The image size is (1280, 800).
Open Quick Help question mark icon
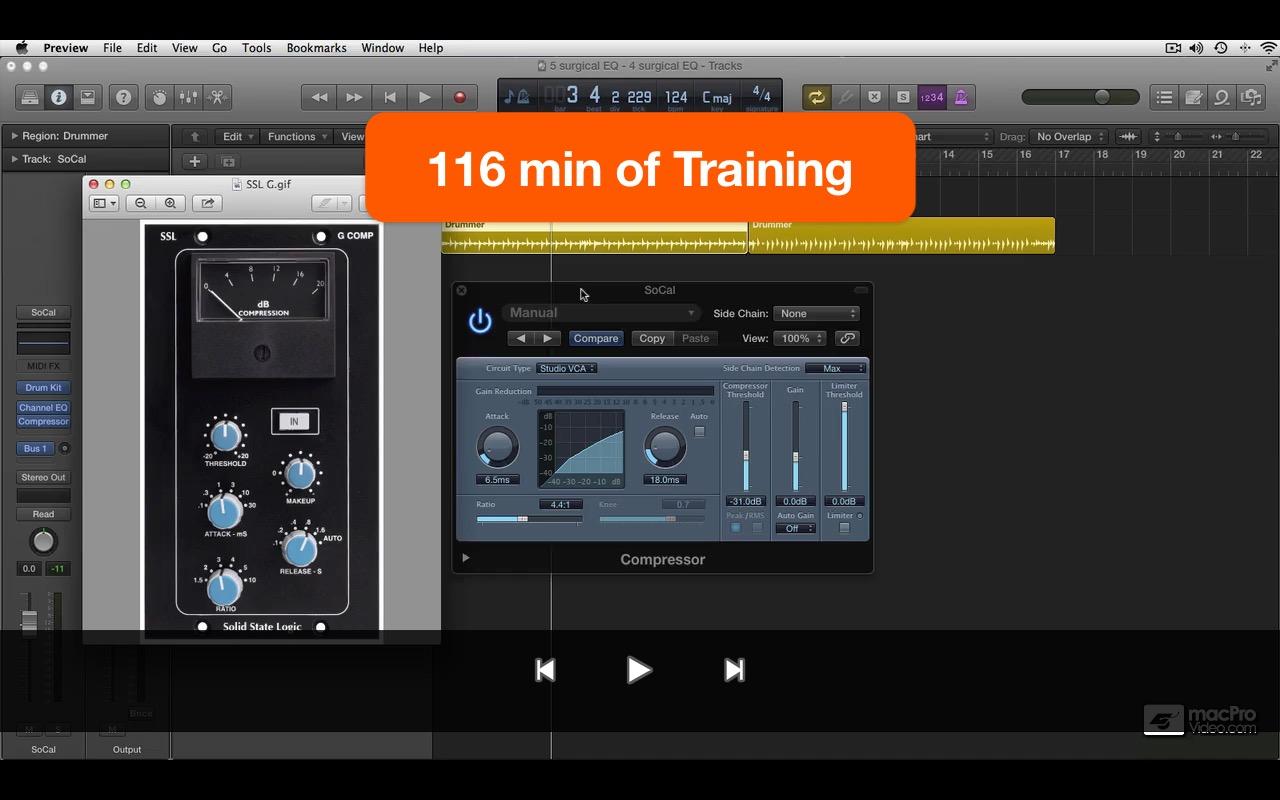click(124, 97)
